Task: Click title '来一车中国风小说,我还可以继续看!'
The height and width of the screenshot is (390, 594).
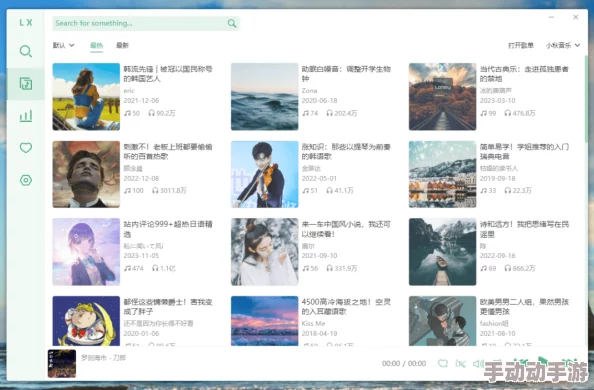Action: tap(346, 229)
